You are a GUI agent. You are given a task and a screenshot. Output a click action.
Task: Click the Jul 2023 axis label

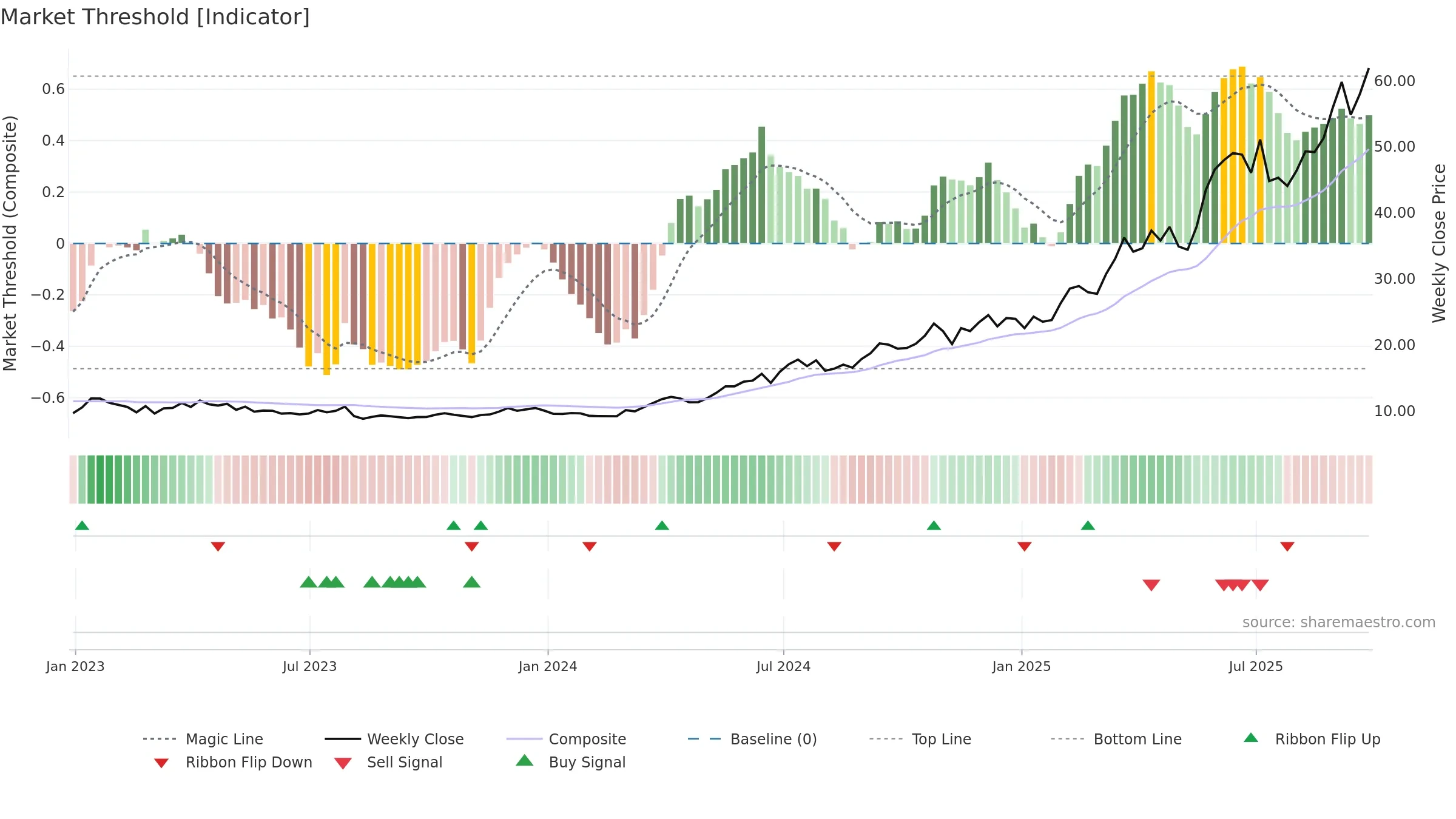point(309,667)
